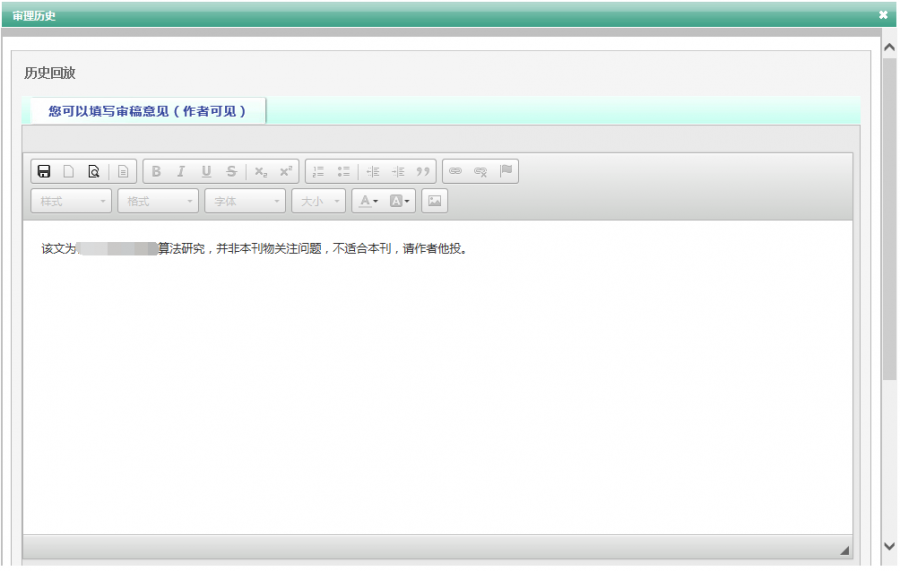The image size is (900, 571).
Task: Open the 字体 font dropdown
Action: tap(245, 201)
